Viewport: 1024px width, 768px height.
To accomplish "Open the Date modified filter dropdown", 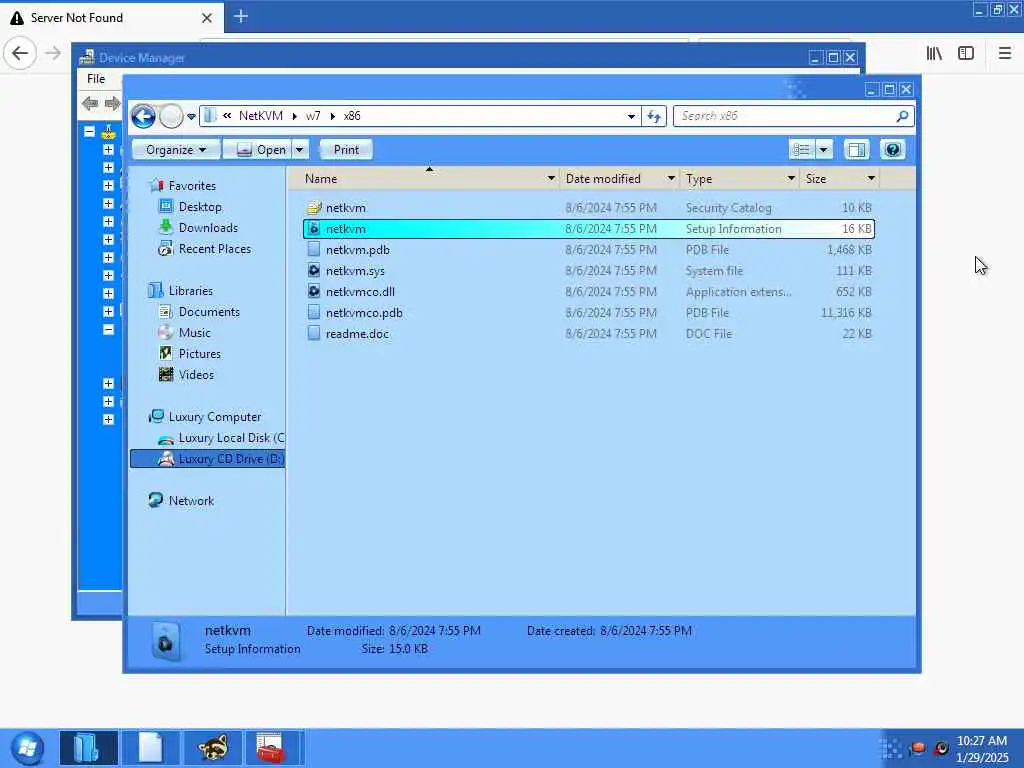I will tap(671, 178).
